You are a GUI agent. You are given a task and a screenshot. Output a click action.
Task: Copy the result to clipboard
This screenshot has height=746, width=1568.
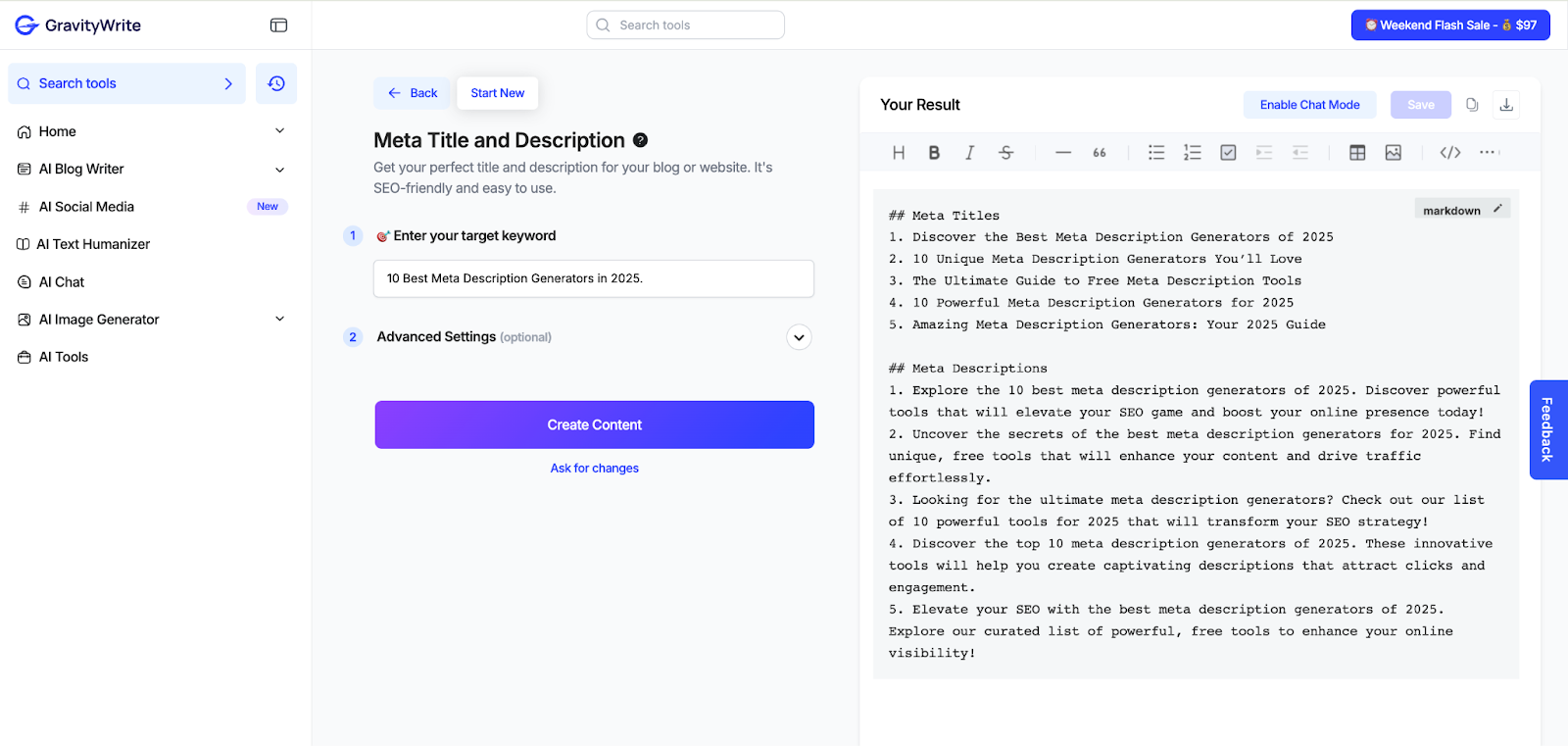point(1471,105)
